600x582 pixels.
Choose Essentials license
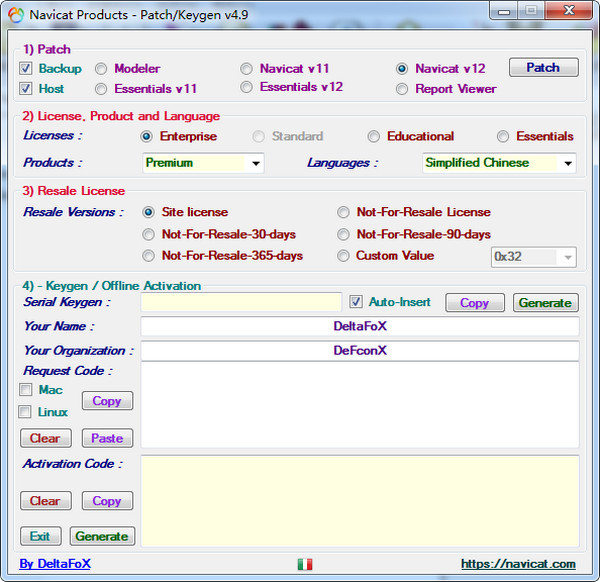[503, 136]
